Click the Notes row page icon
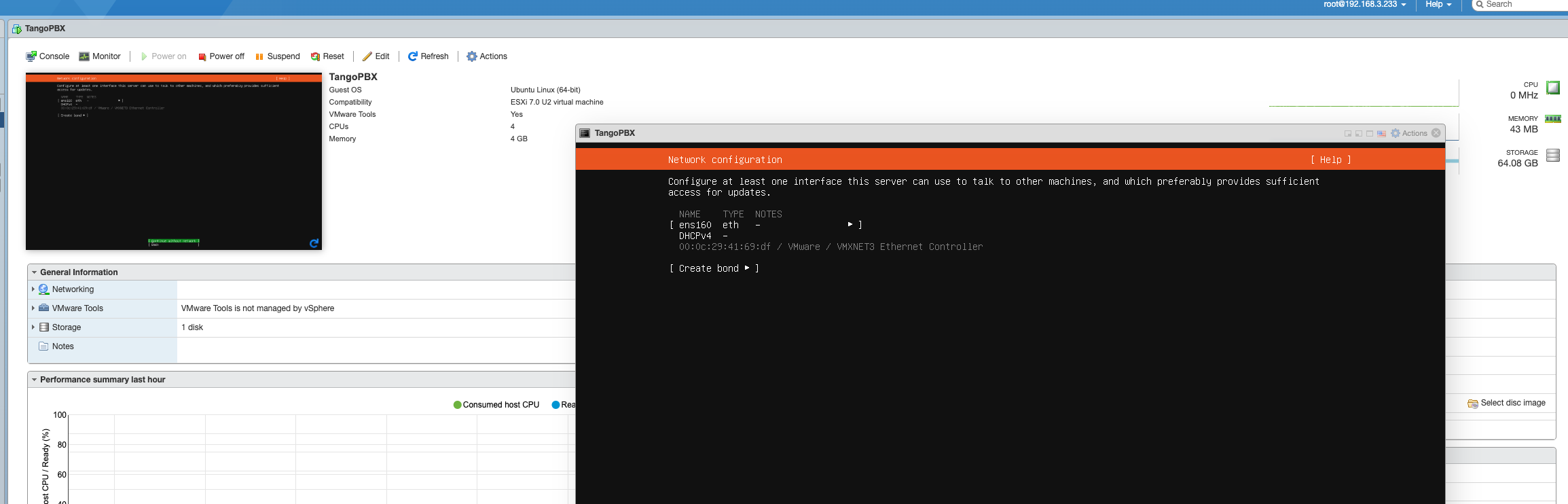 click(44, 346)
